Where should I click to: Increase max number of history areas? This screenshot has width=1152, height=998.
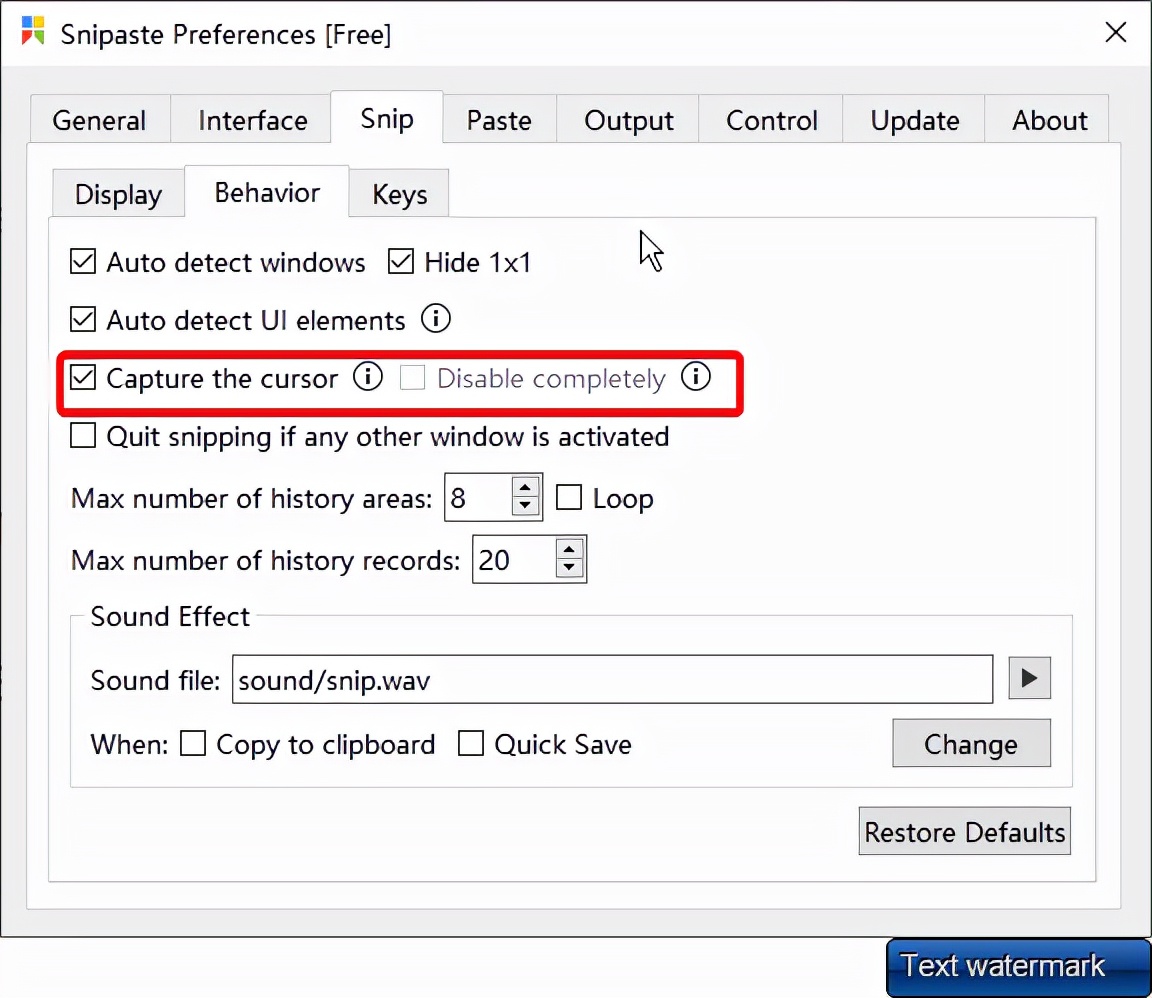click(525, 488)
